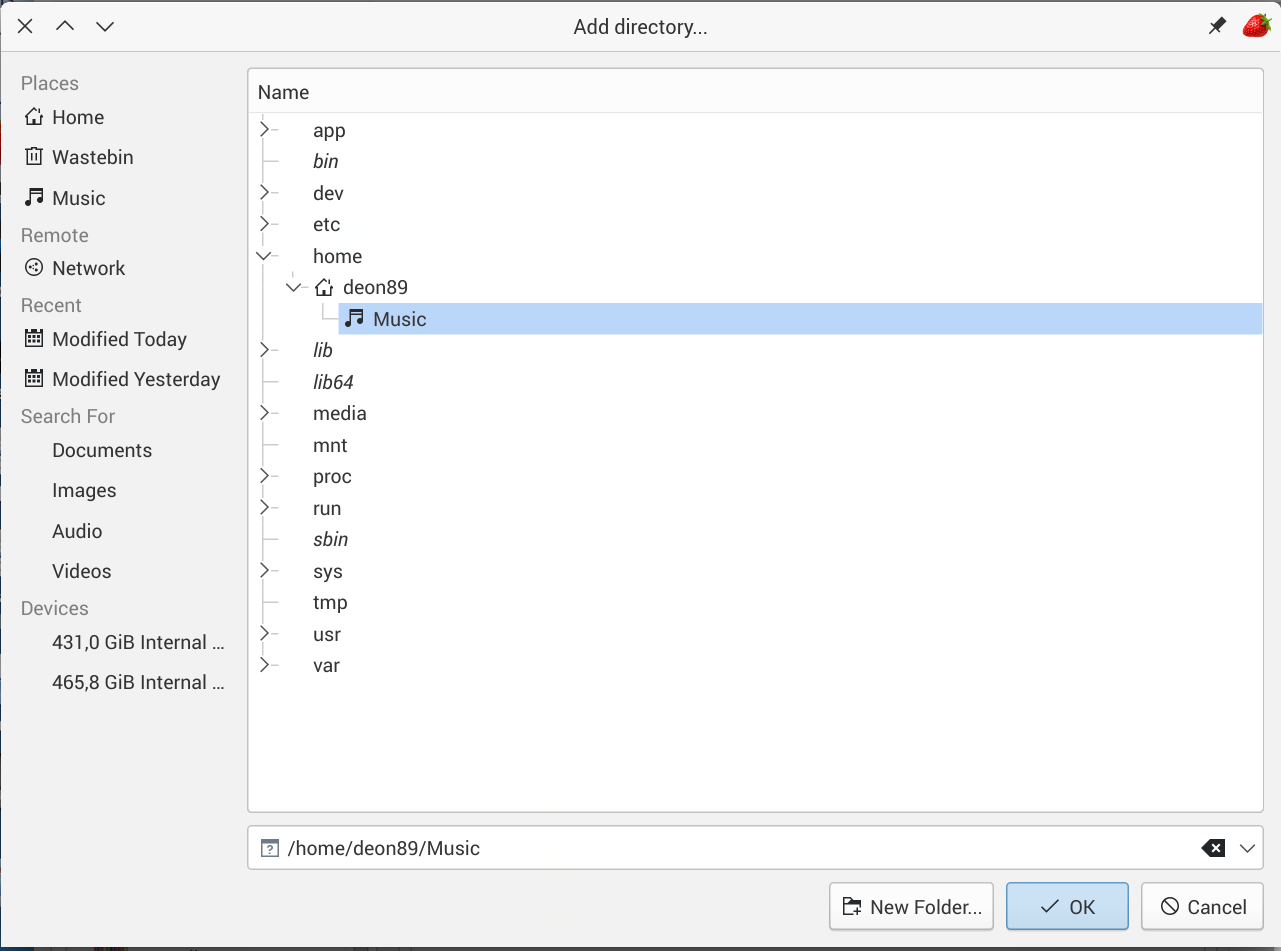1281x951 pixels.
Task: Select the proc folder name
Action: 332,476
